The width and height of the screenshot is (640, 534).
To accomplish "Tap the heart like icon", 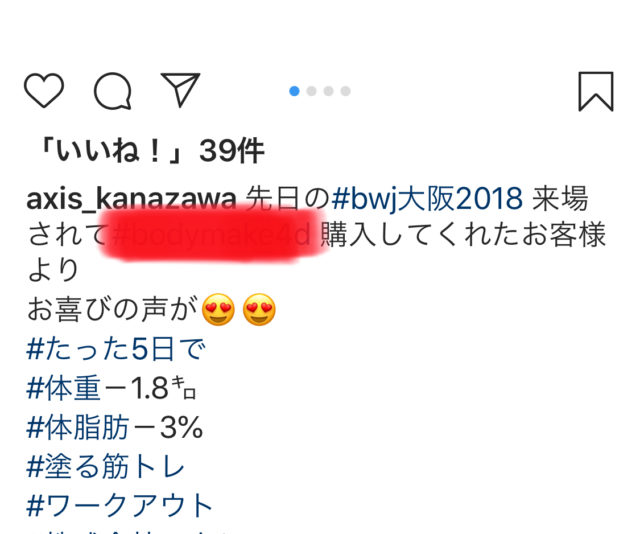I will (x=44, y=90).
